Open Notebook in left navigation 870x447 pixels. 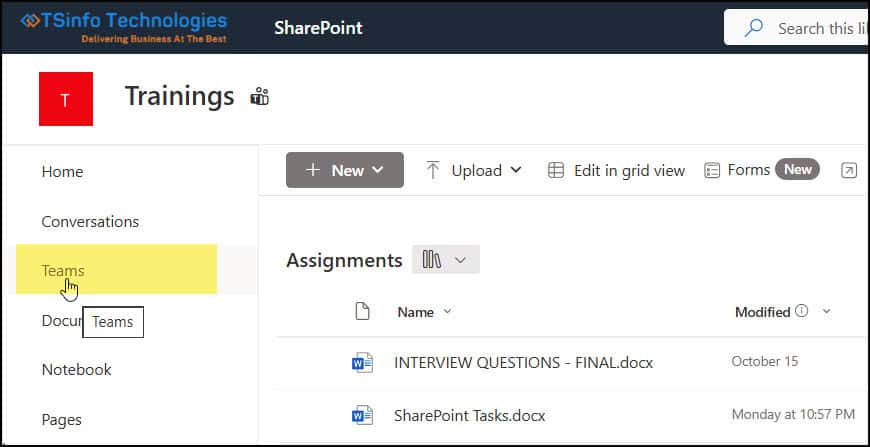click(x=77, y=370)
